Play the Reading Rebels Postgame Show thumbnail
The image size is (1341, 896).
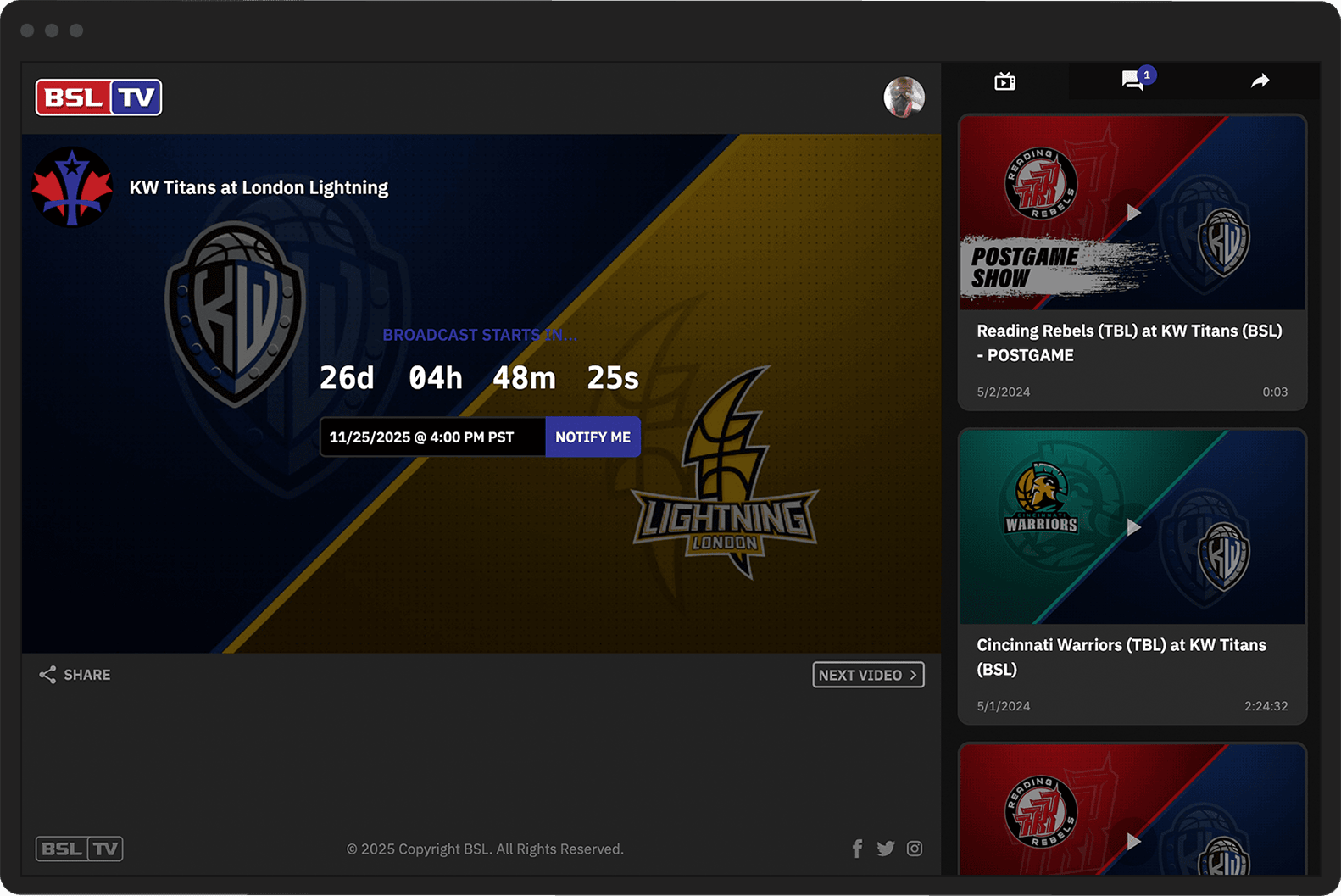[1132, 213]
